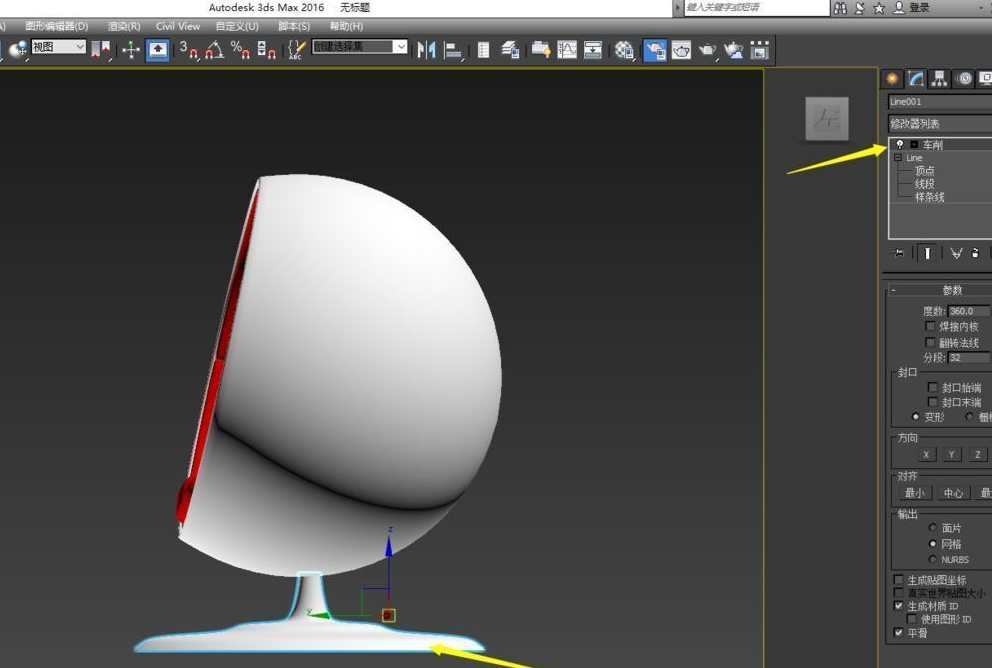Disable the 平滑 checkbox
The width and height of the screenshot is (992, 668).
898,633
